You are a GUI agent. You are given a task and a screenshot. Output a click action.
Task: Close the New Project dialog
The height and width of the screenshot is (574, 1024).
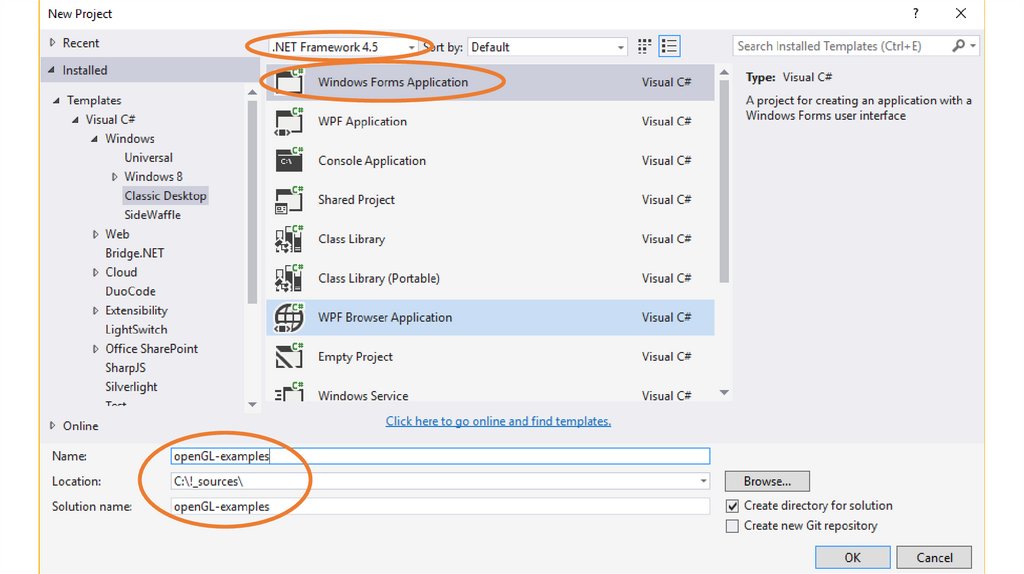tap(961, 13)
